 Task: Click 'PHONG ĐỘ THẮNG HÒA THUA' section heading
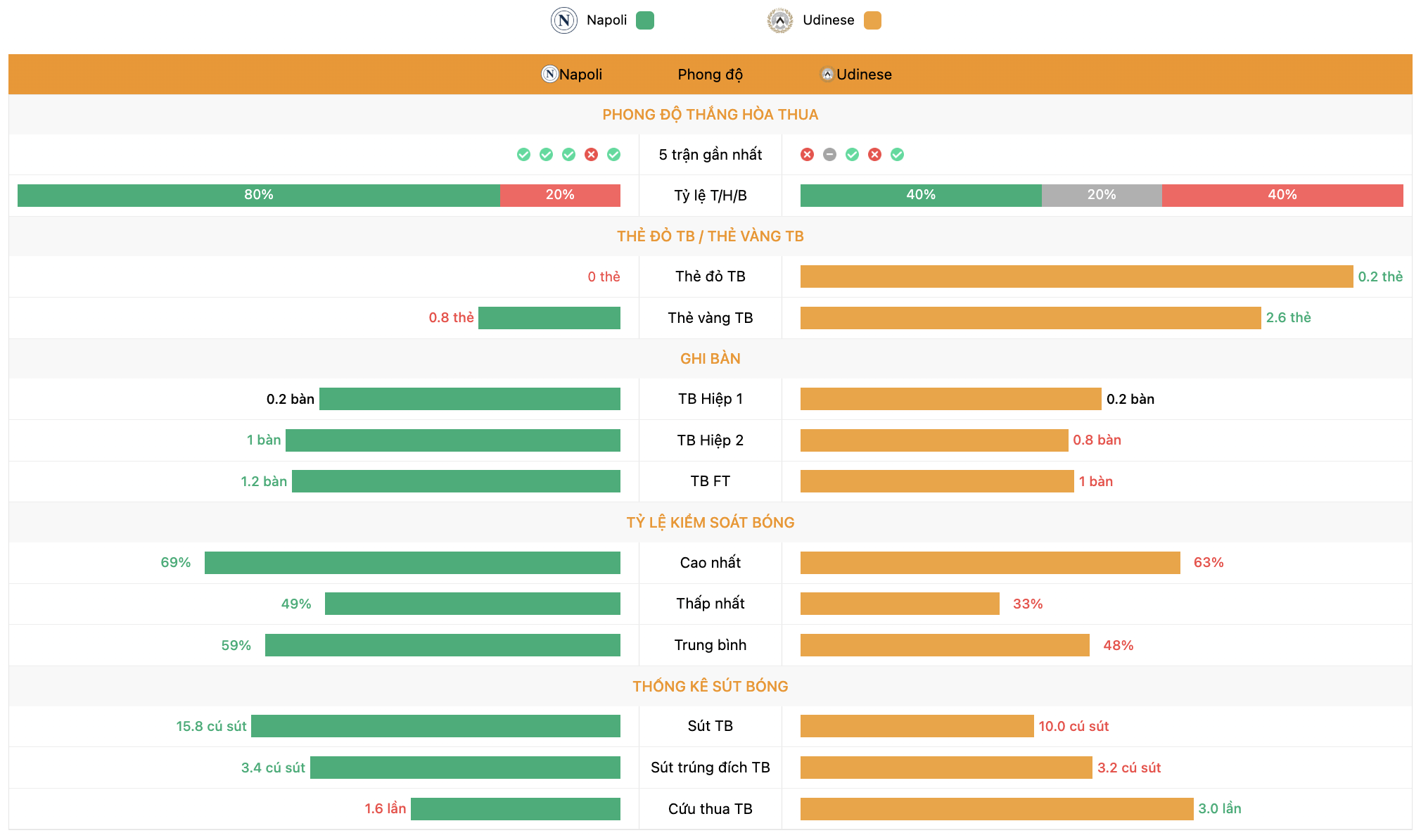click(x=710, y=115)
